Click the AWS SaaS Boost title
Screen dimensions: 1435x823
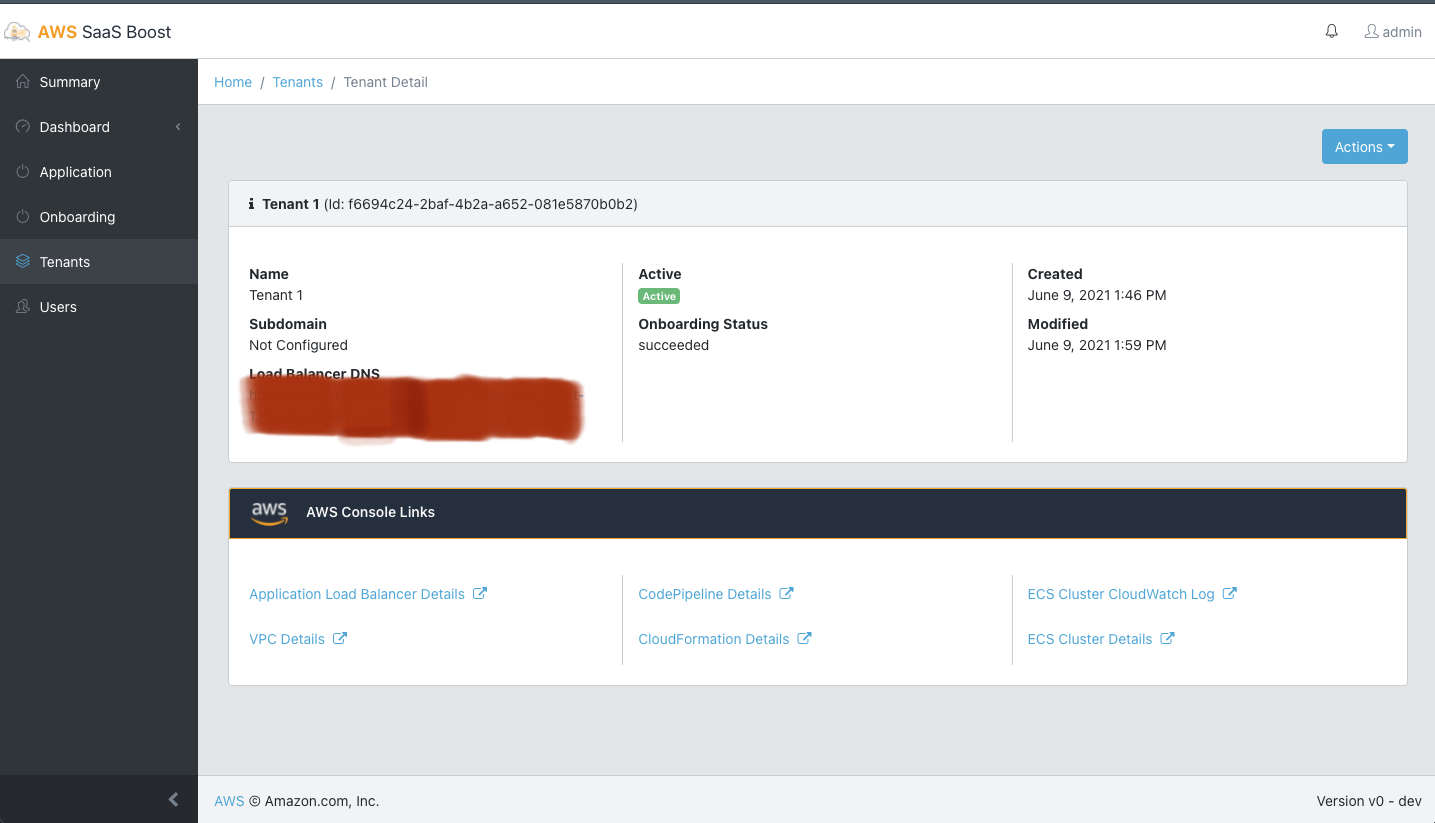(105, 32)
